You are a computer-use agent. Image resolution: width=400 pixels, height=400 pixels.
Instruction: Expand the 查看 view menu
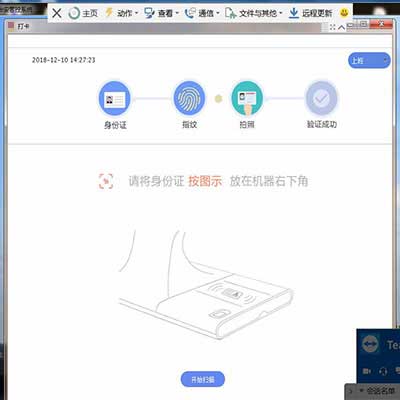(162, 13)
